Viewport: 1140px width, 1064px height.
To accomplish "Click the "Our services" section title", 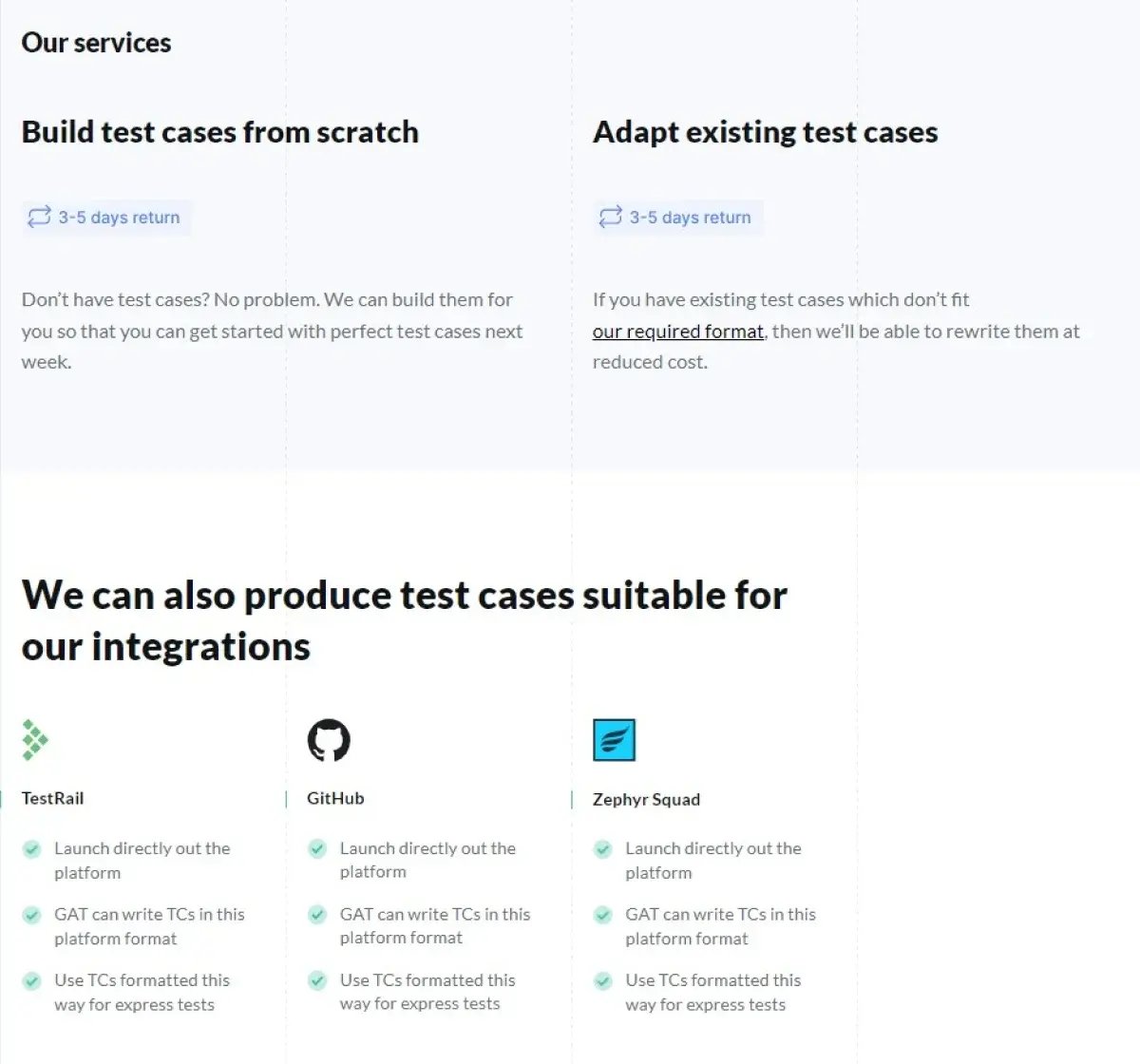I will point(96,43).
